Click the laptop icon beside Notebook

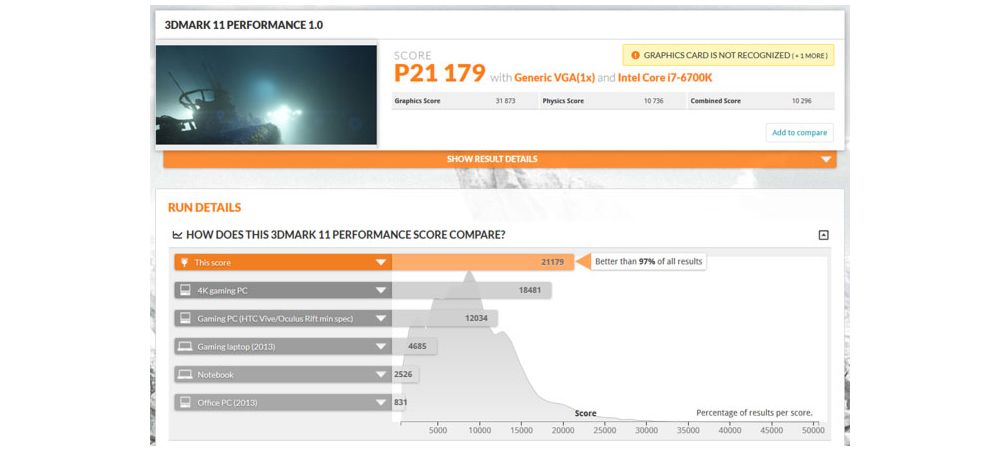coord(184,374)
